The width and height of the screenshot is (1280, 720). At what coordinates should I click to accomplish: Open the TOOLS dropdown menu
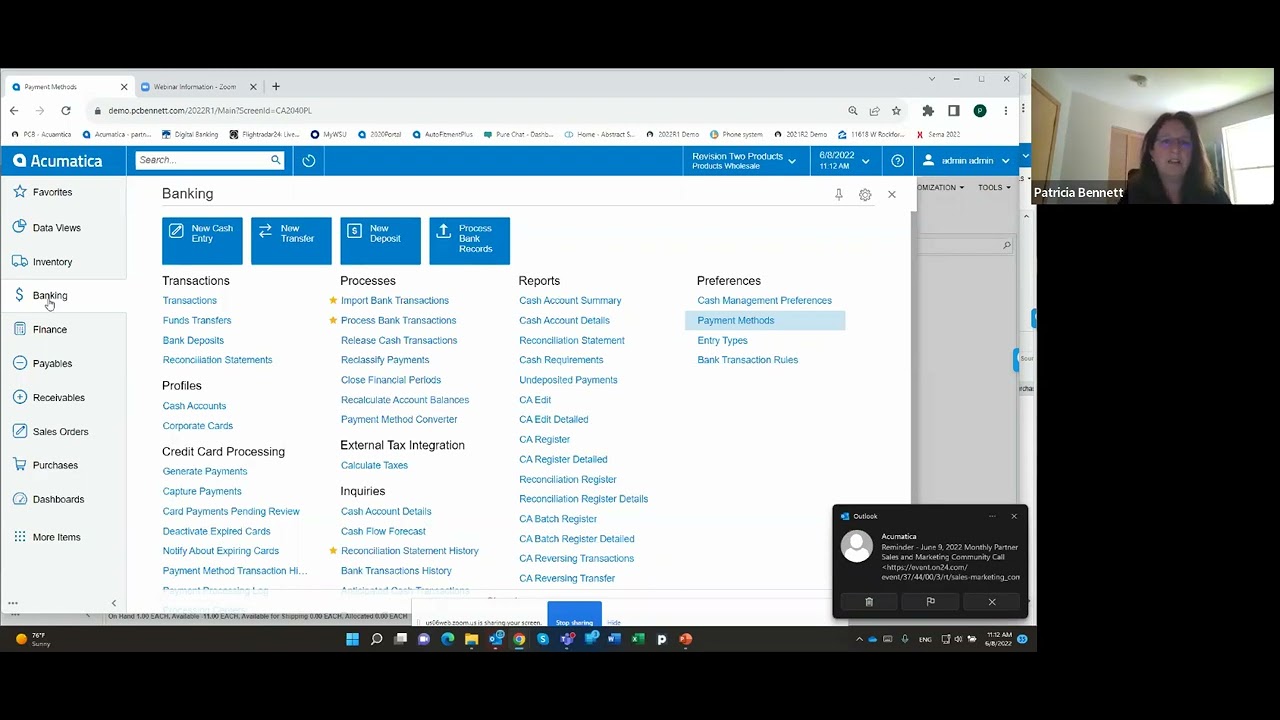[994, 187]
